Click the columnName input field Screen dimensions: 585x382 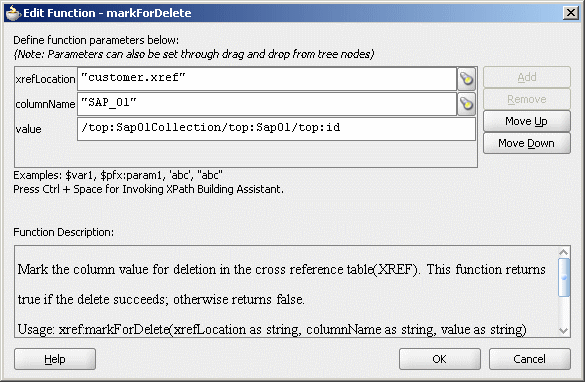[x=267, y=104]
